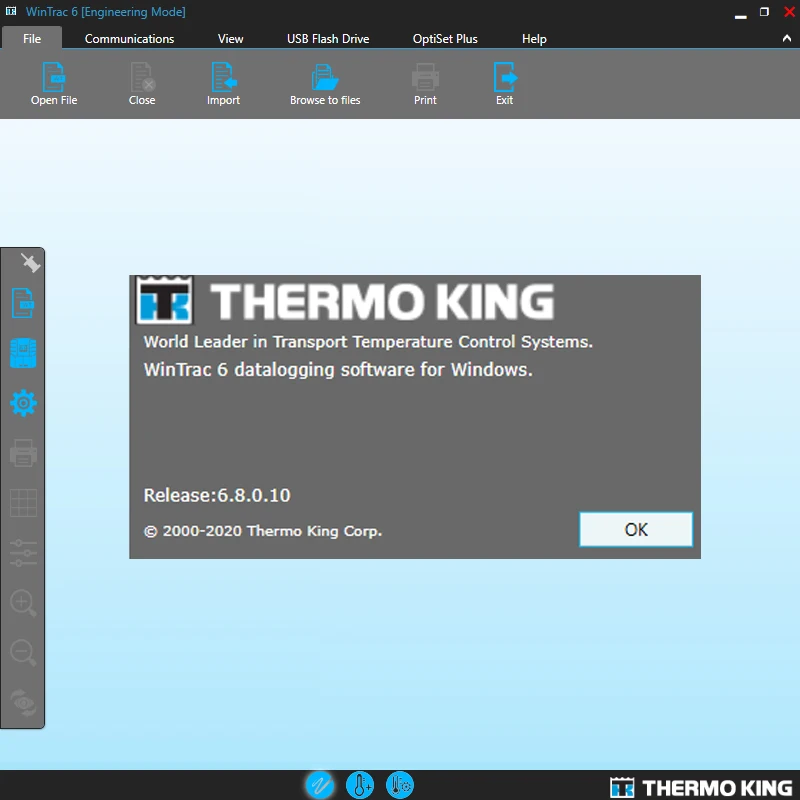
Task: Click the bottom thermometer plus icon
Action: click(x=360, y=785)
